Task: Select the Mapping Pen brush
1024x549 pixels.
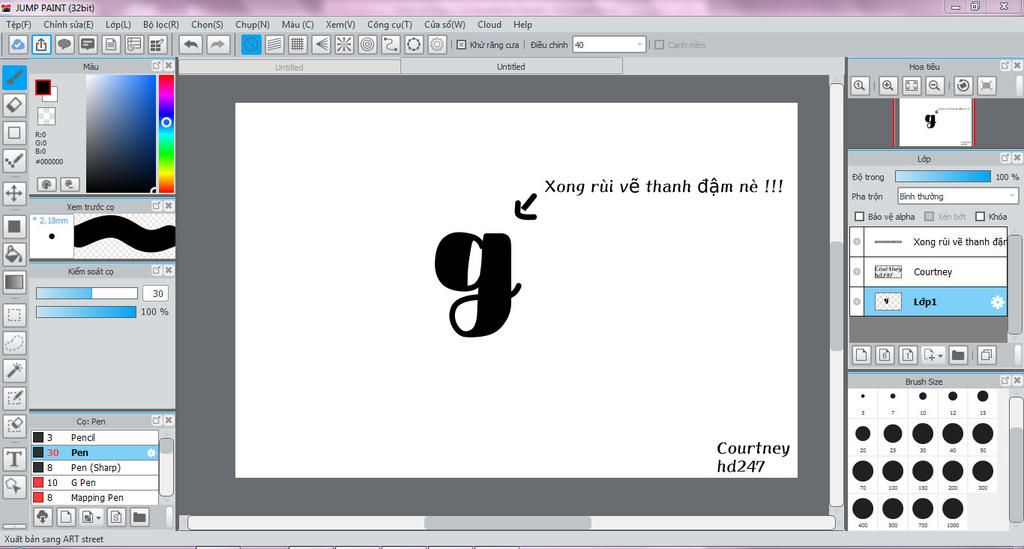Action: pos(95,497)
